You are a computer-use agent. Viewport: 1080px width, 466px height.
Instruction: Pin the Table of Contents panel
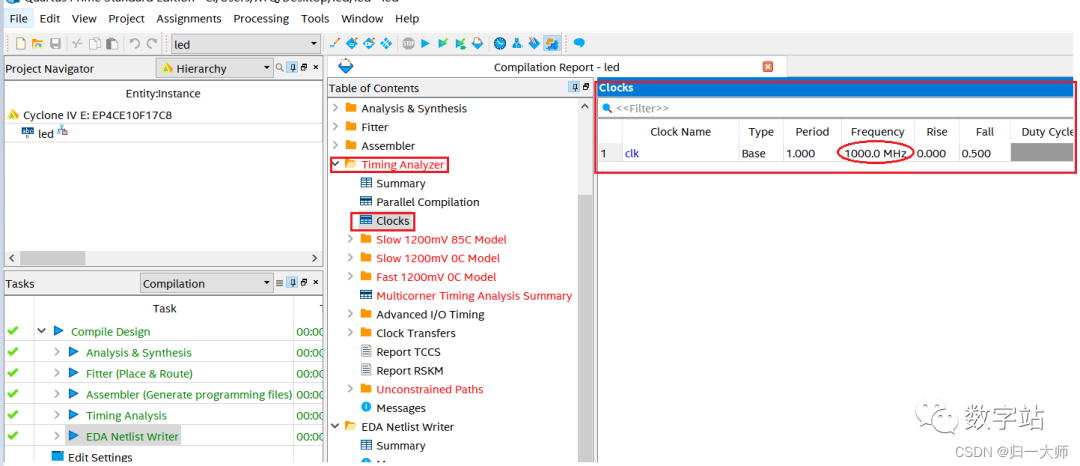574,87
